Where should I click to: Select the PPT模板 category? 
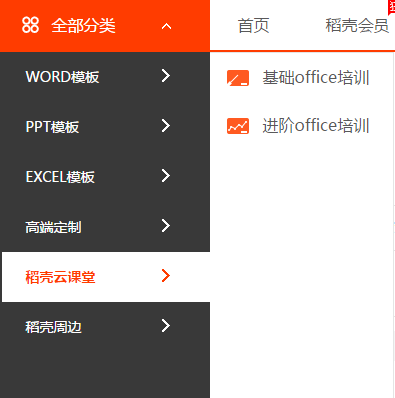[x=105, y=127]
